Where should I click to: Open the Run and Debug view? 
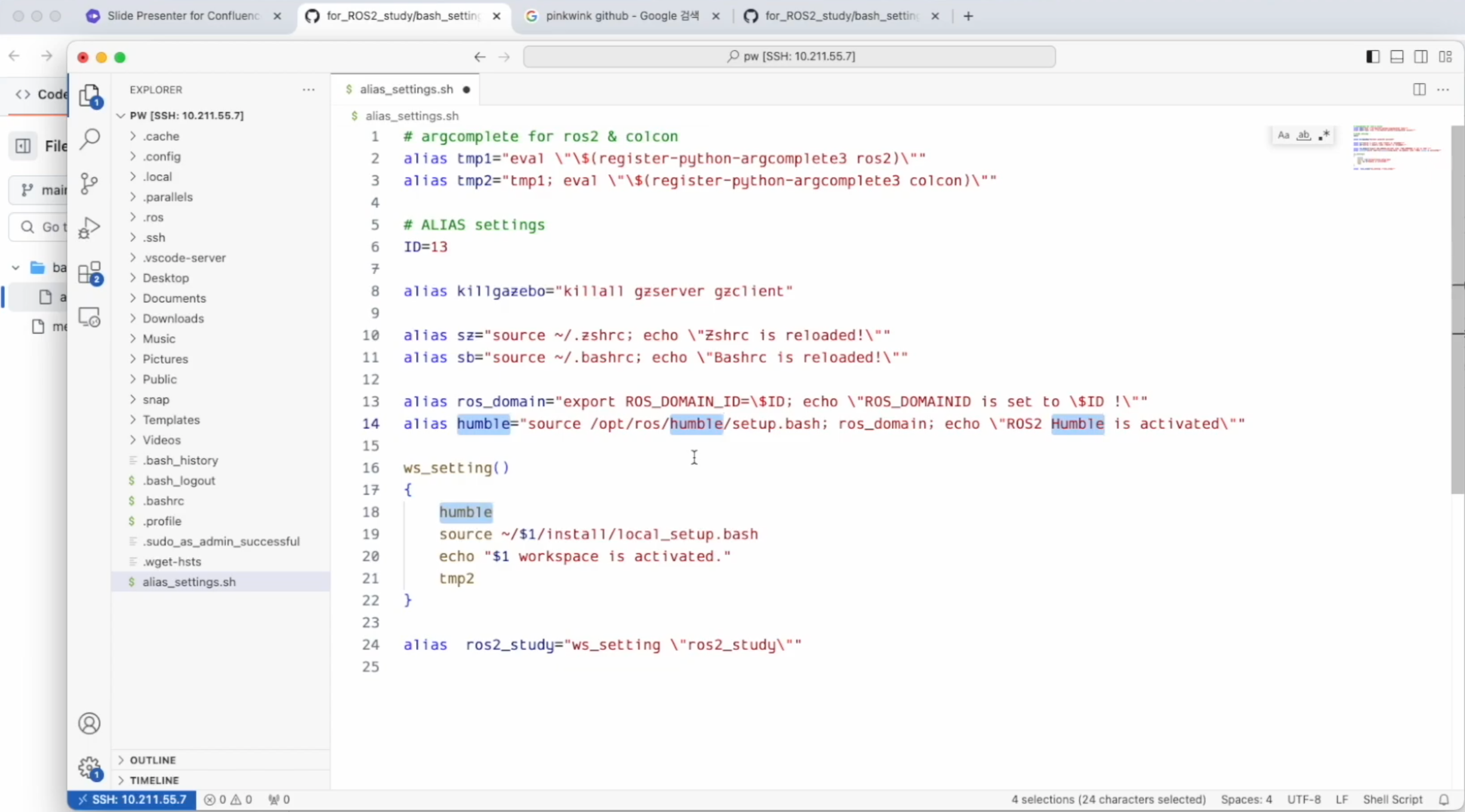(x=90, y=227)
